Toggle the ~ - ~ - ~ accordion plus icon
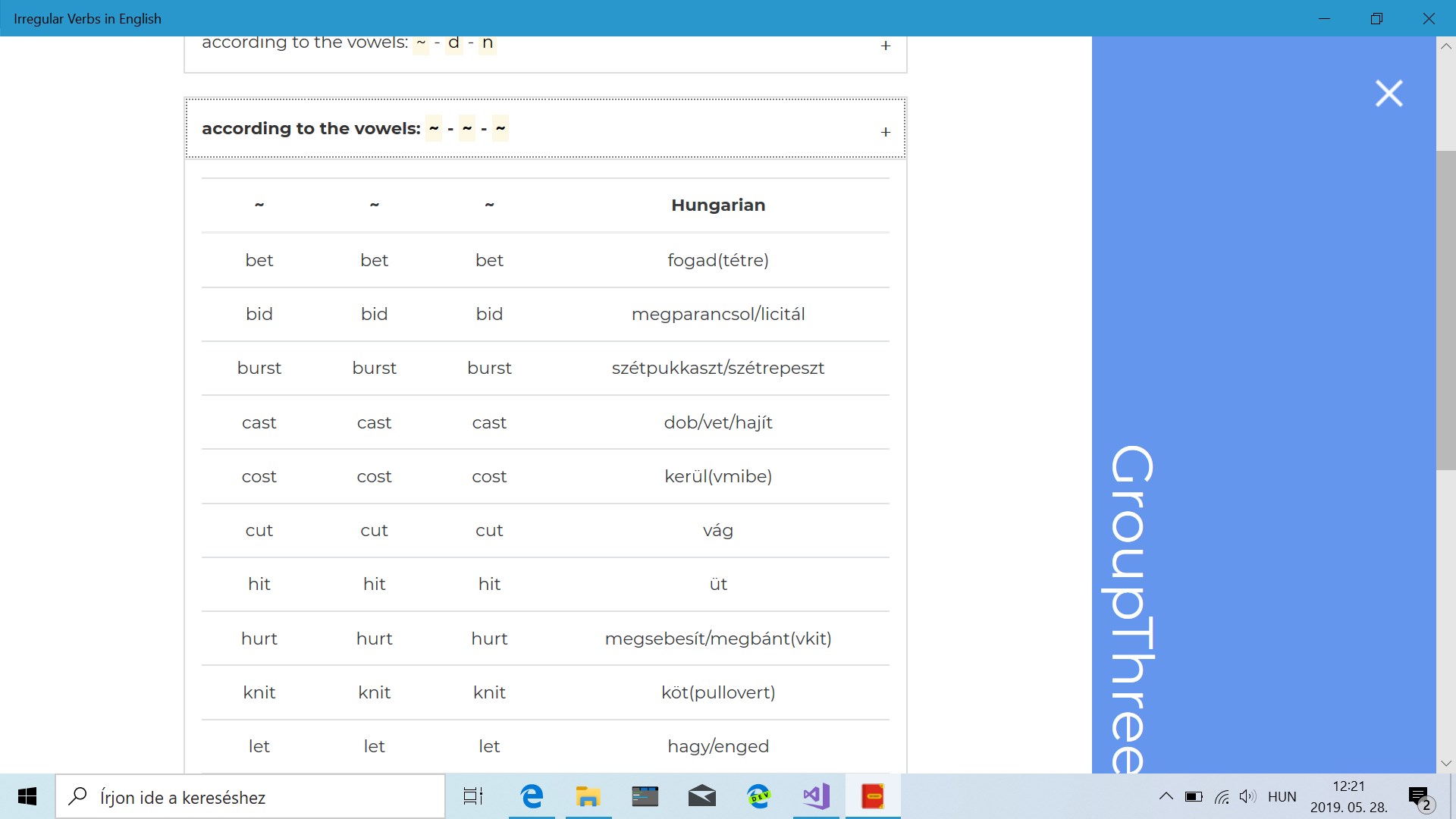Viewport: 1456px width, 819px height. pyautogui.click(x=885, y=132)
